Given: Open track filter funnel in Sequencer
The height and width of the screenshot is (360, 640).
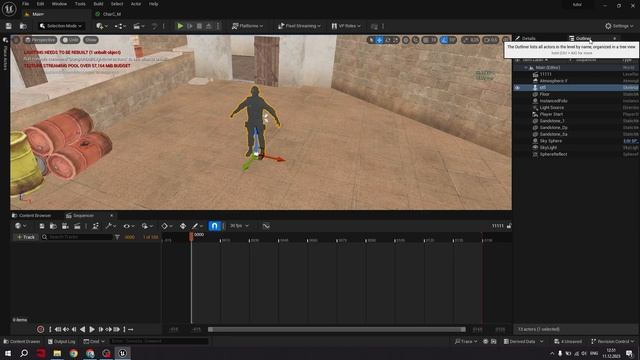Looking at the screenshot, I should click(x=118, y=237).
